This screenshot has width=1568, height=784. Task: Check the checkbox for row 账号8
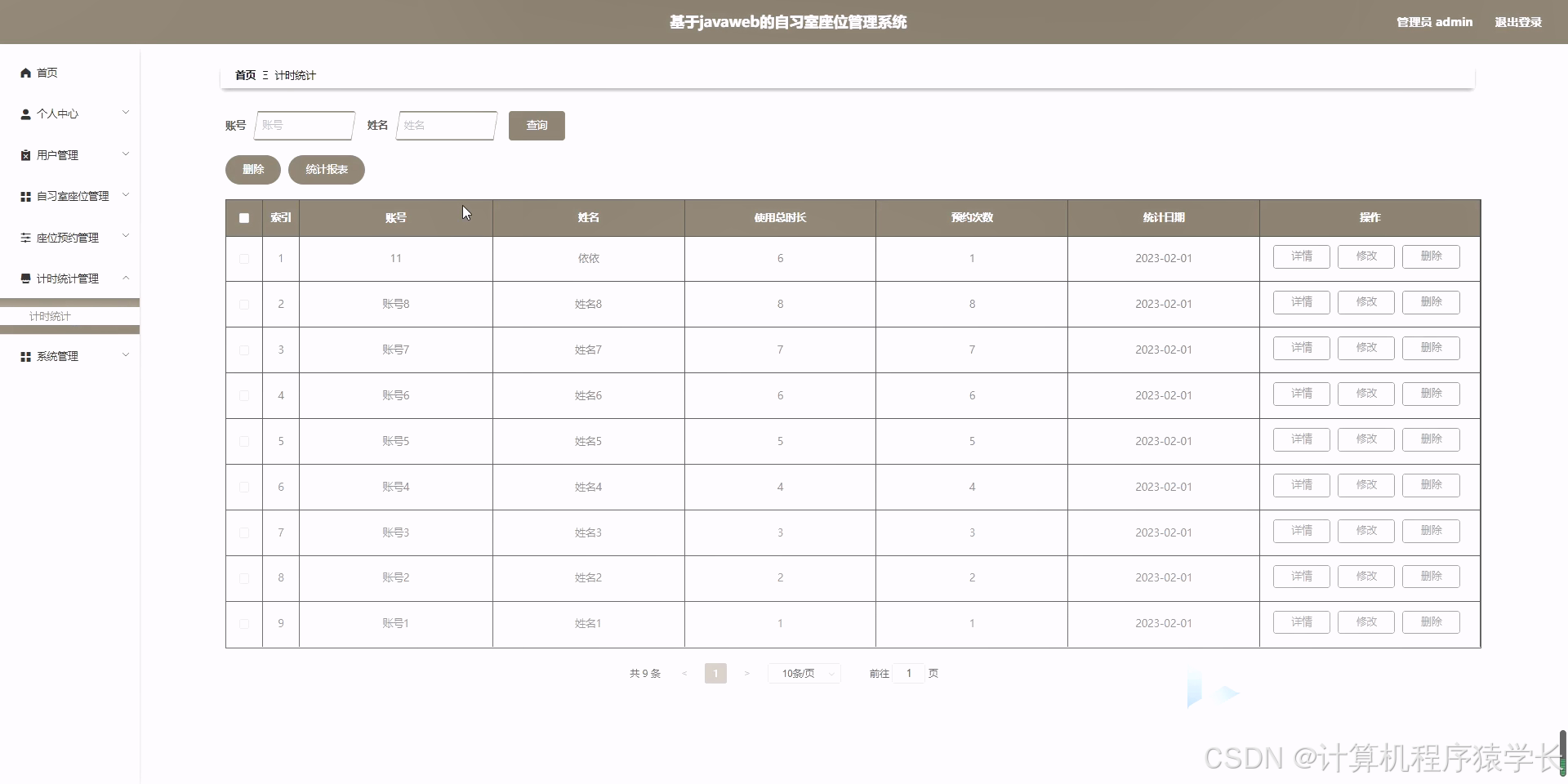(244, 305)
